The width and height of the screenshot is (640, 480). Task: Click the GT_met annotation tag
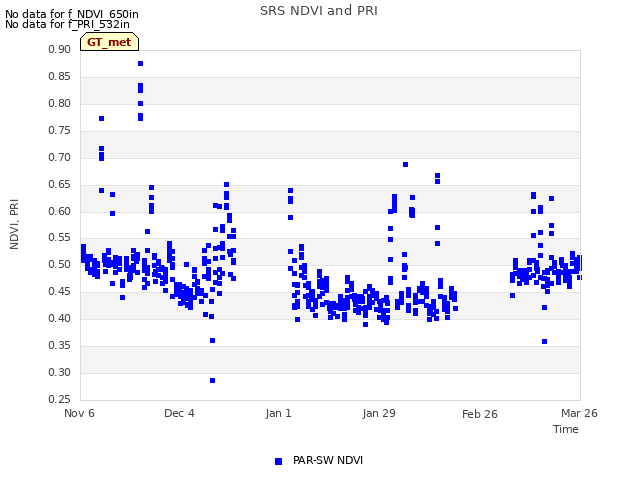(109, 42)
